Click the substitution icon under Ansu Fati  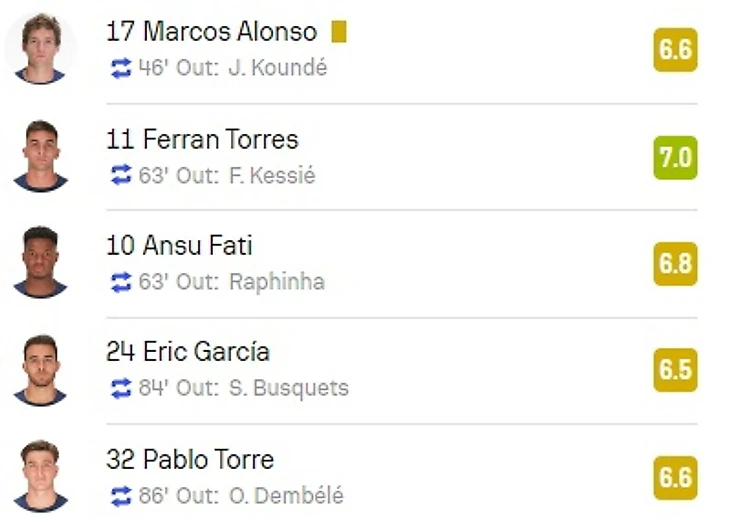click(121, 282)
